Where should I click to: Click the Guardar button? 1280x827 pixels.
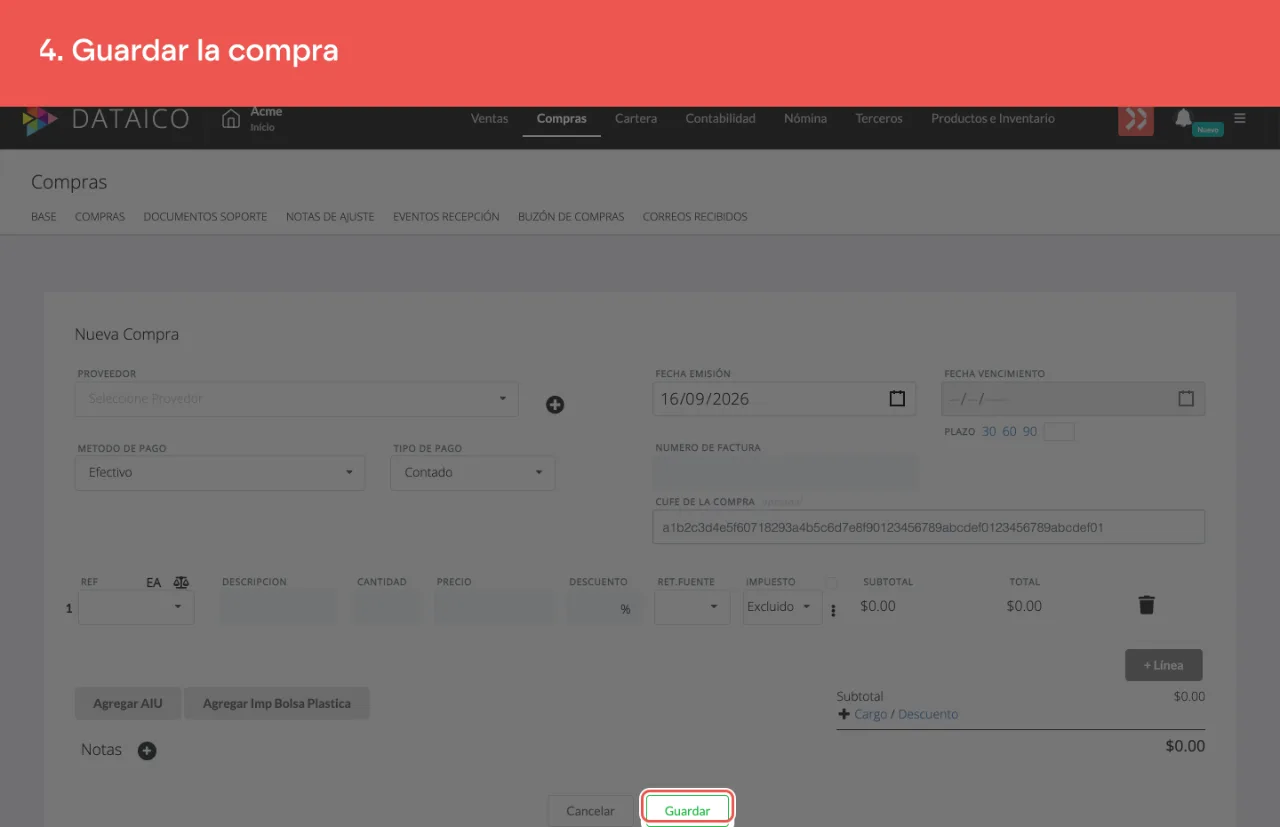tap(688, 810)
